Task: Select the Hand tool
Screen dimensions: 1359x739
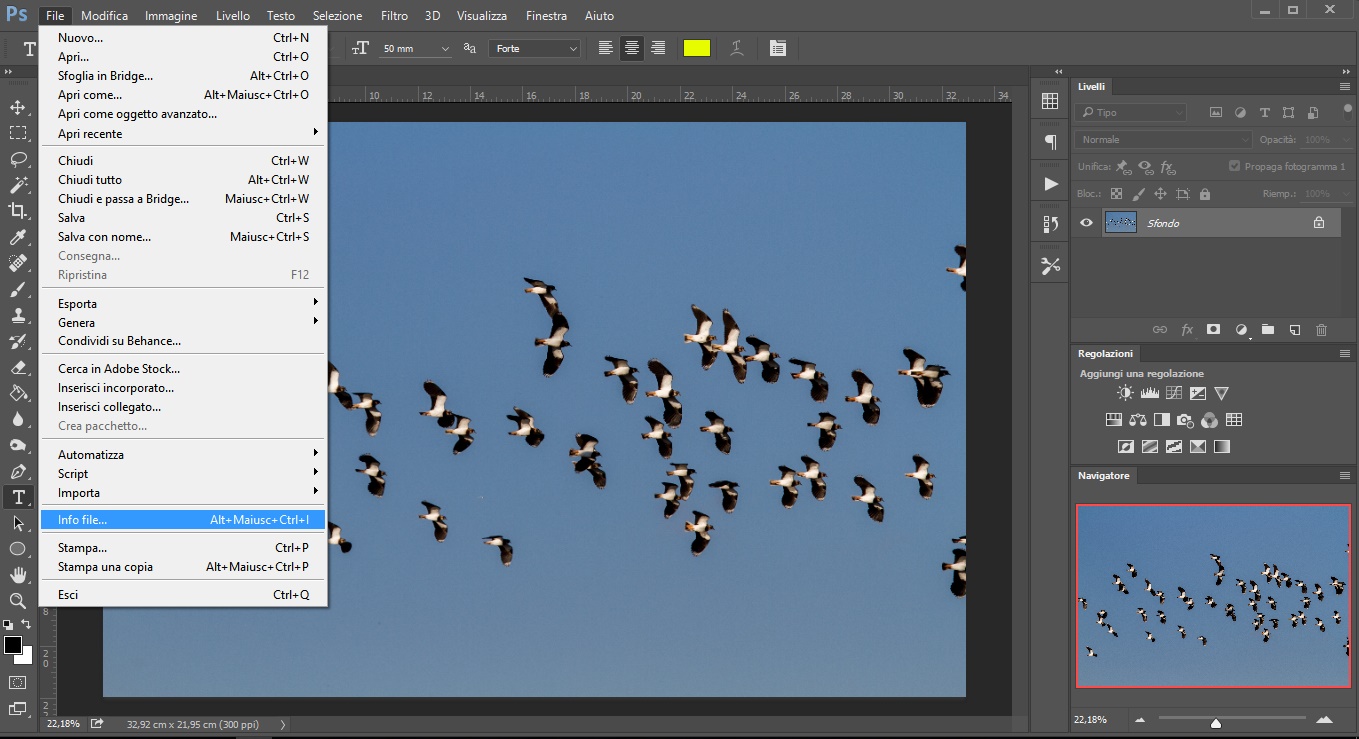Action: [18, 575]
